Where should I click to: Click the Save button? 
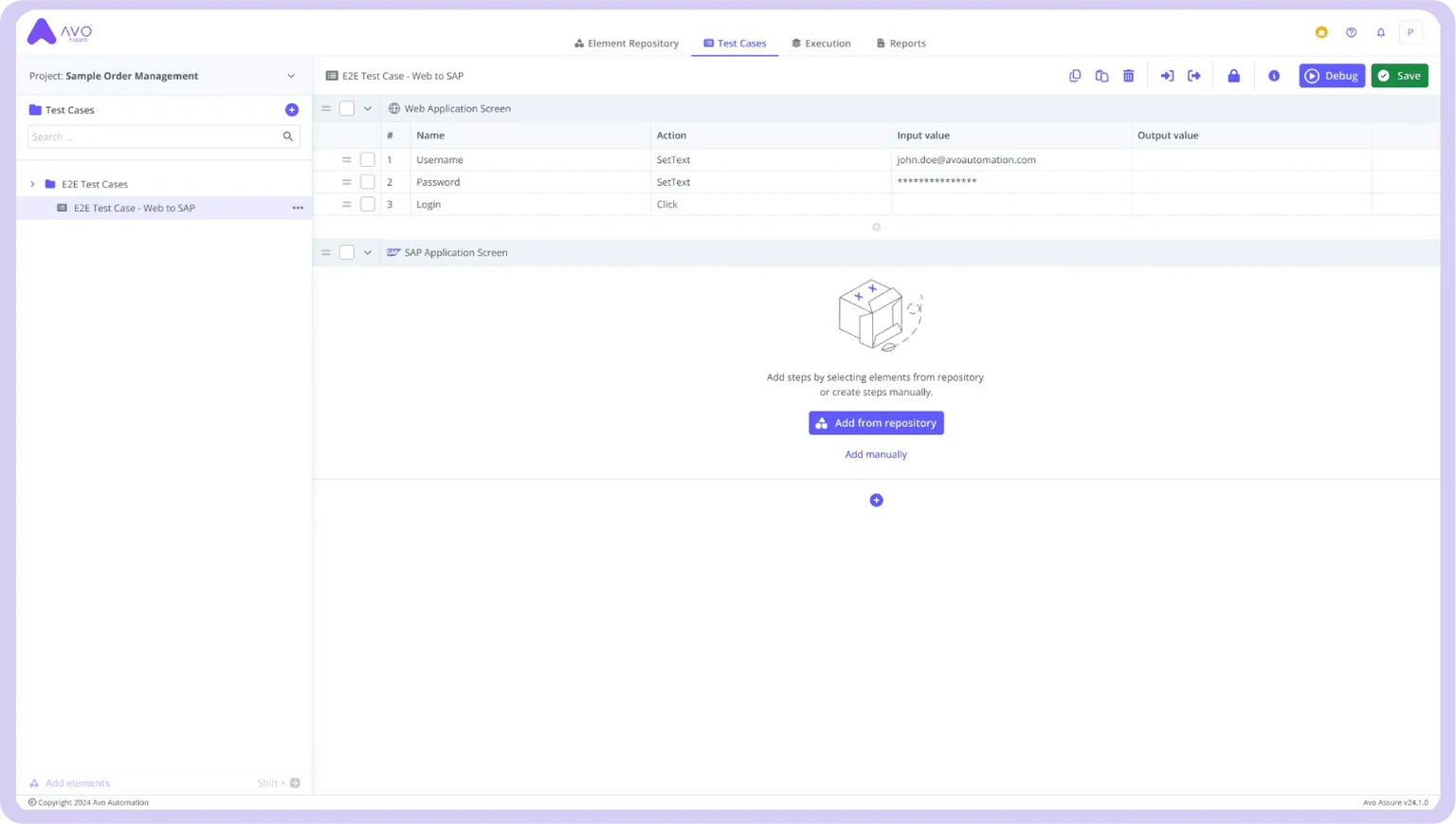point(1399,76)
